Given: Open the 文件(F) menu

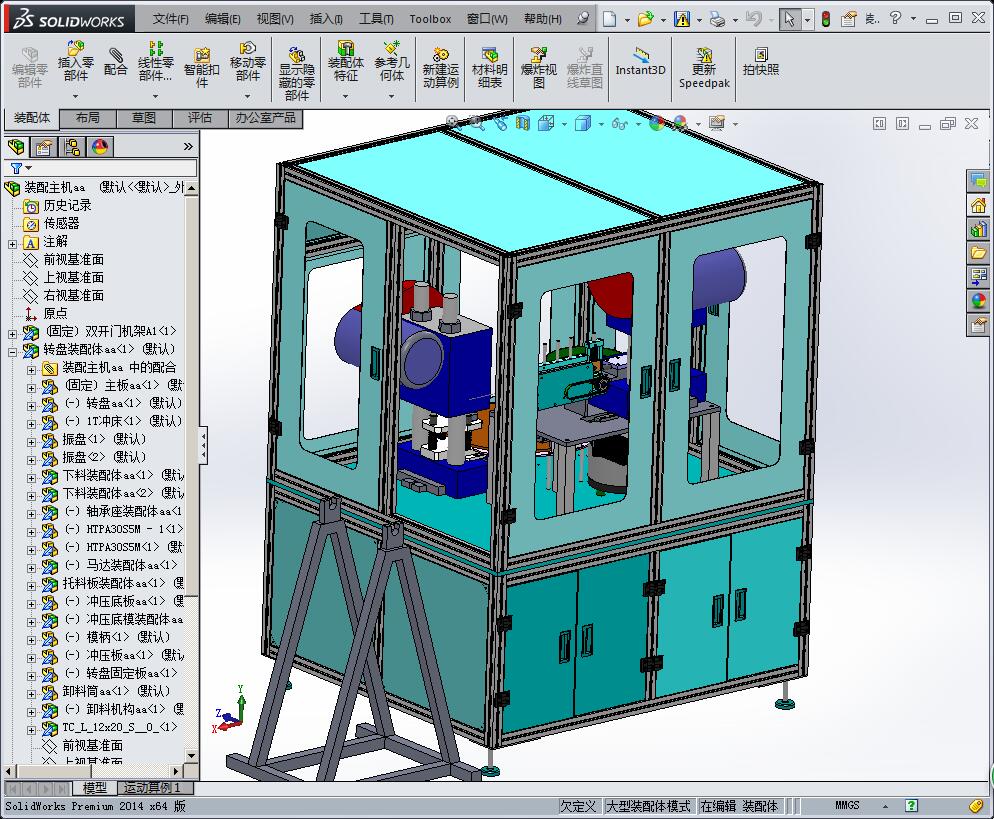Looking at the screenshot, I should [171, 19].
